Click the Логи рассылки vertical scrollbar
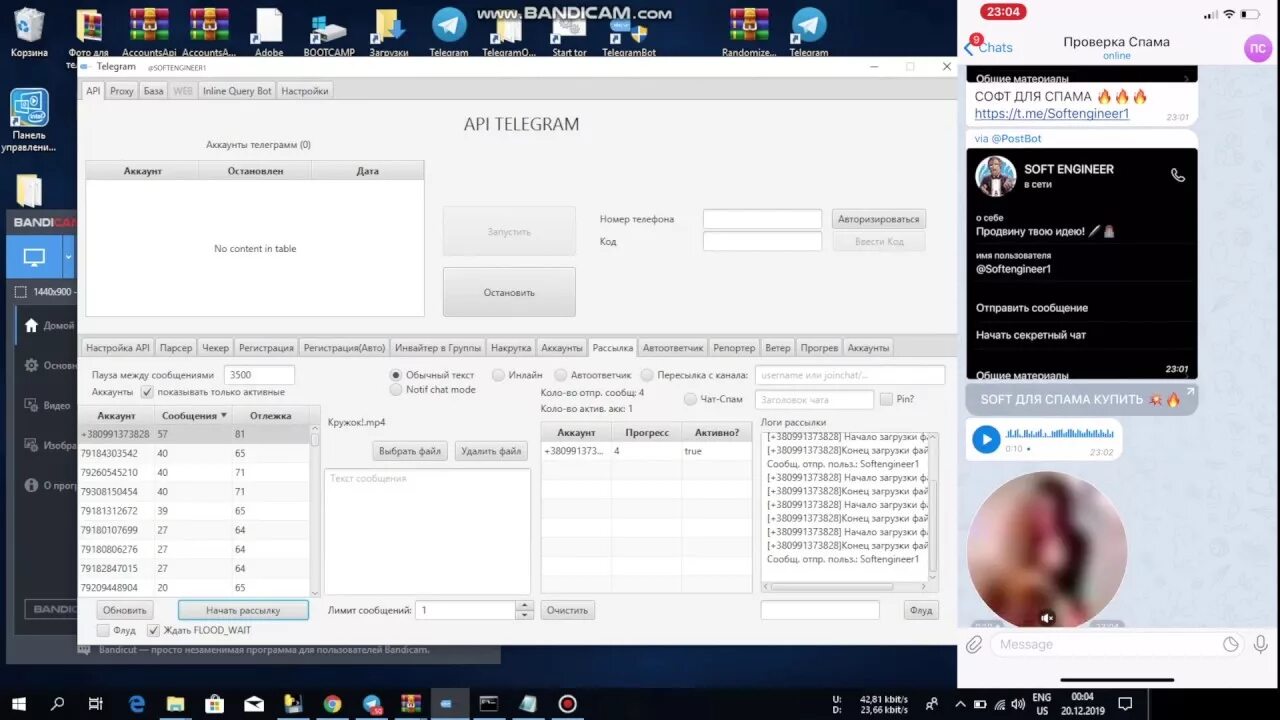The width and height of the screenshot is (1280, 720). [x=934, y=505]
